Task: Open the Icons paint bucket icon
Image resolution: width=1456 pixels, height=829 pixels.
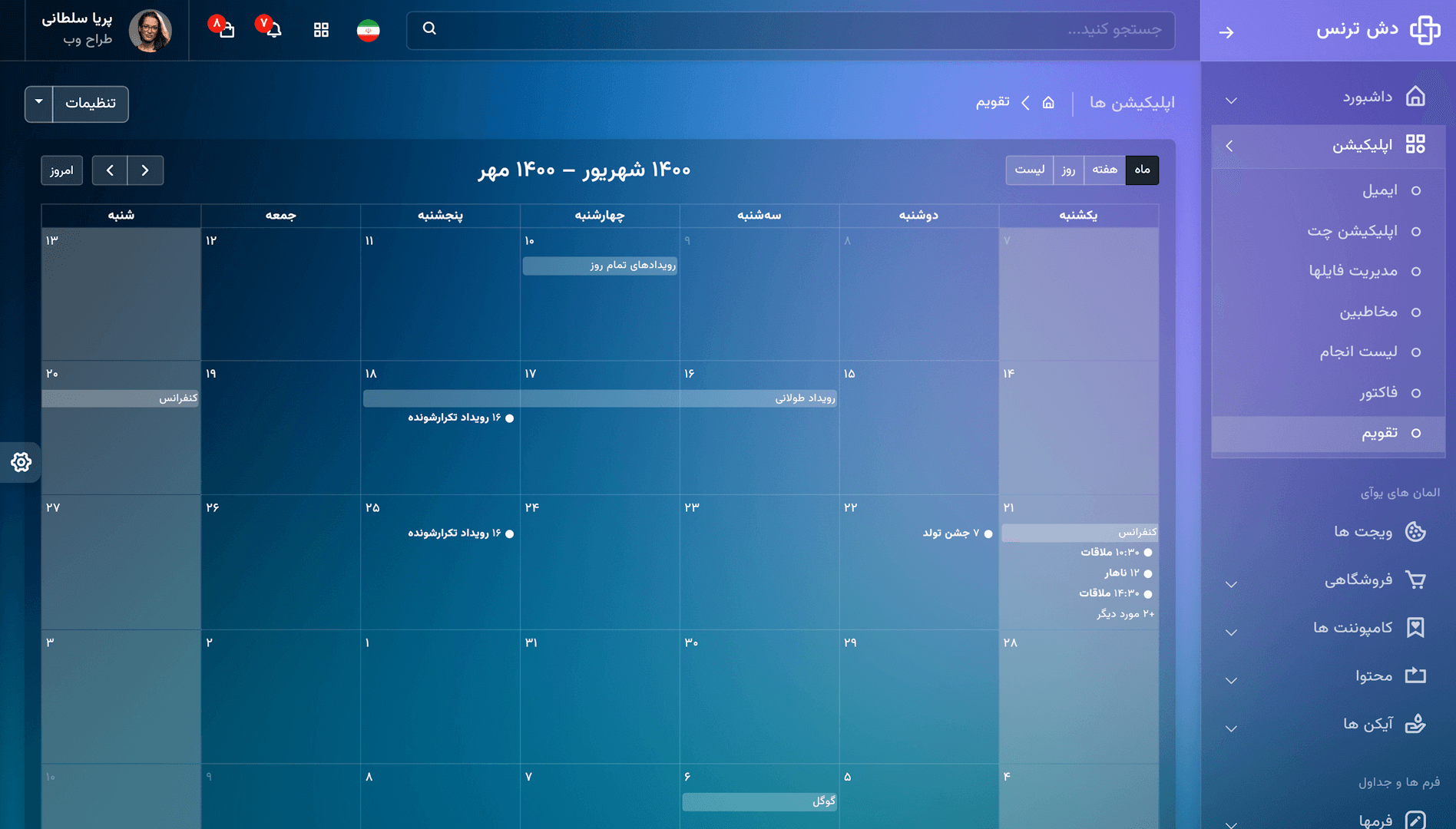Action: [x=1415, y=724]
